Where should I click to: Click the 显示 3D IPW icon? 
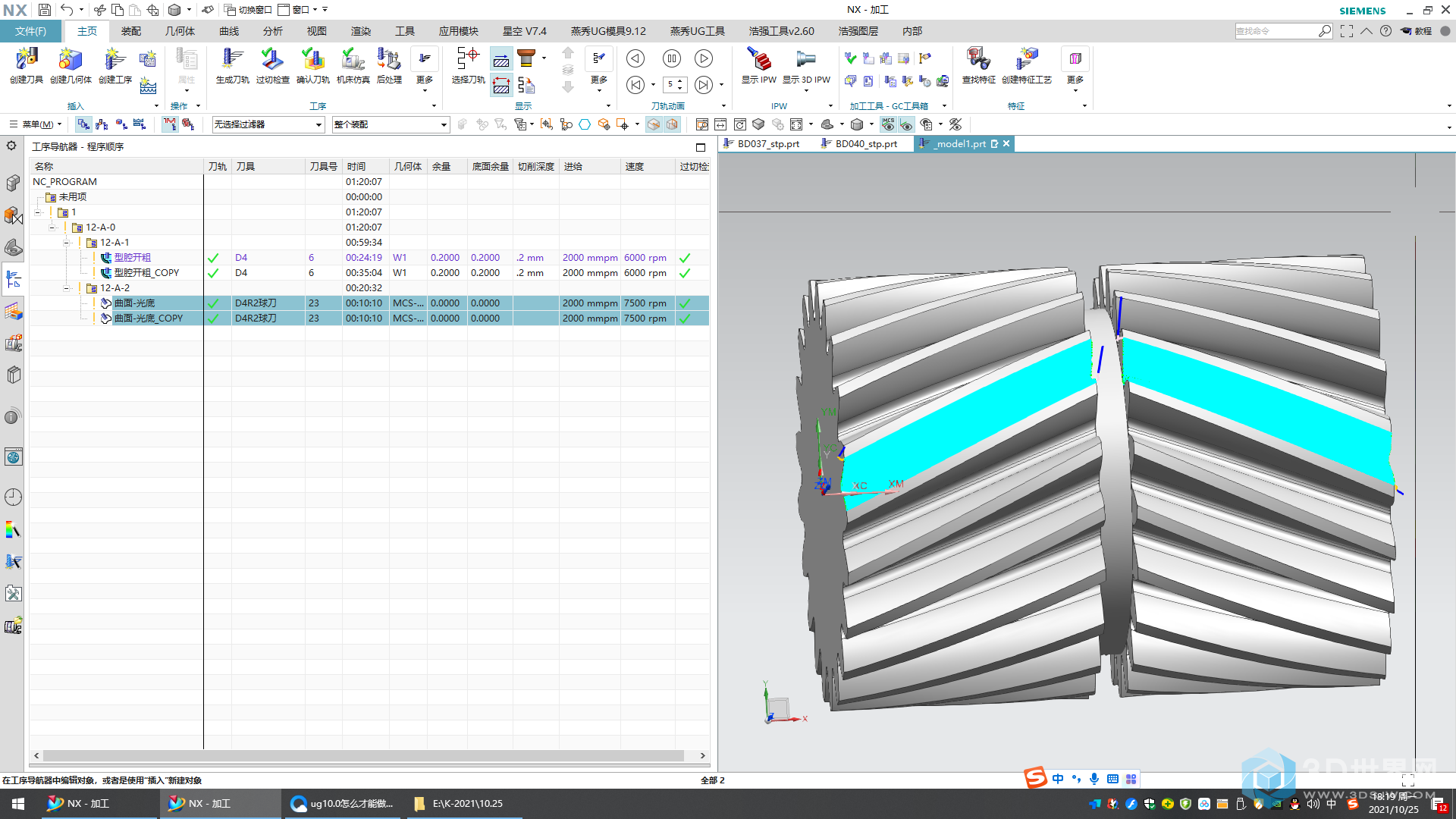[806, 65]
